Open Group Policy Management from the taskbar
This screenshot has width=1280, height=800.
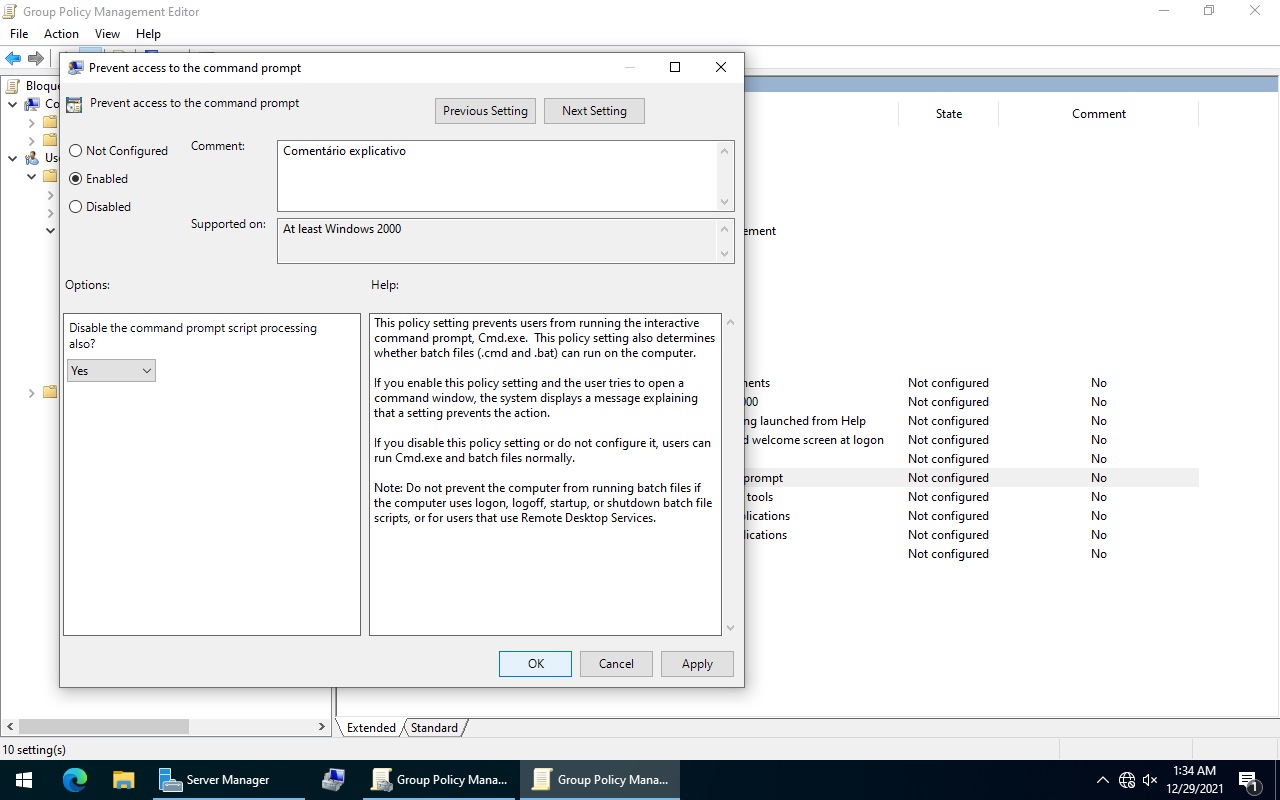599,779
